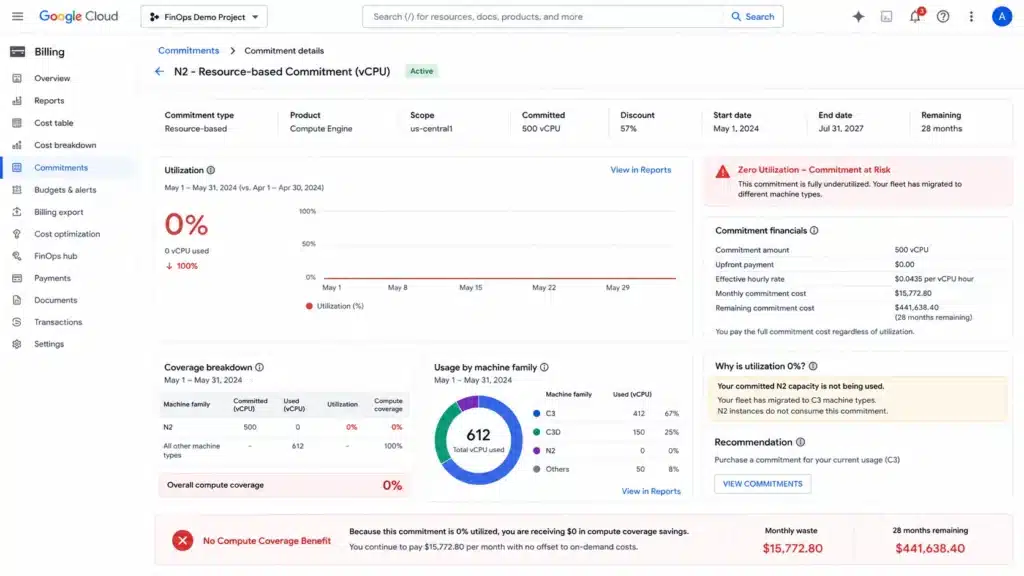1024x576 pixels.
Task: Click the N2 row in Coverage breakdown
Action: pos(283,427)
